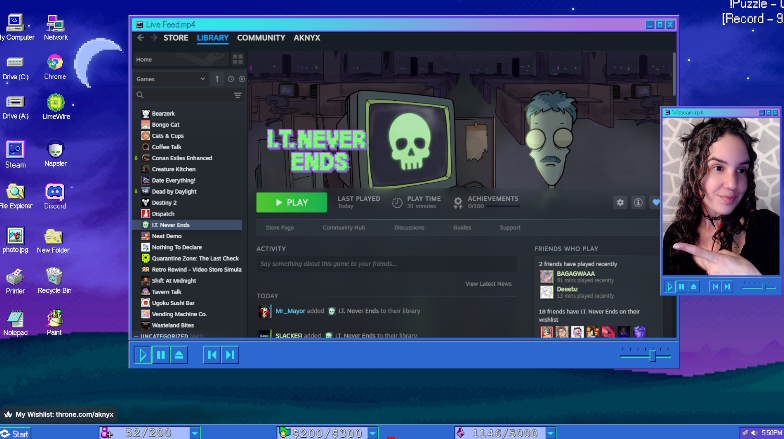
Task: Click the library search magnifier icon
Action: [140, 95]
